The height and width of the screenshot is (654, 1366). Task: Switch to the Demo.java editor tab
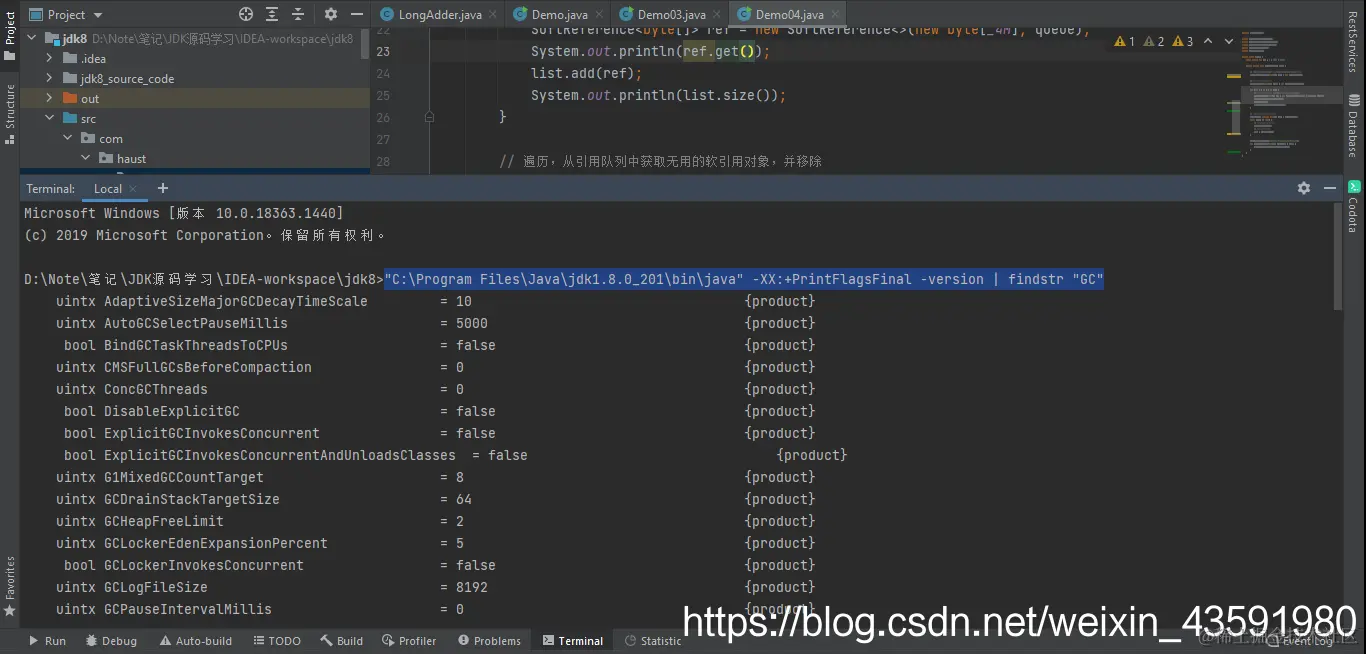560,14
